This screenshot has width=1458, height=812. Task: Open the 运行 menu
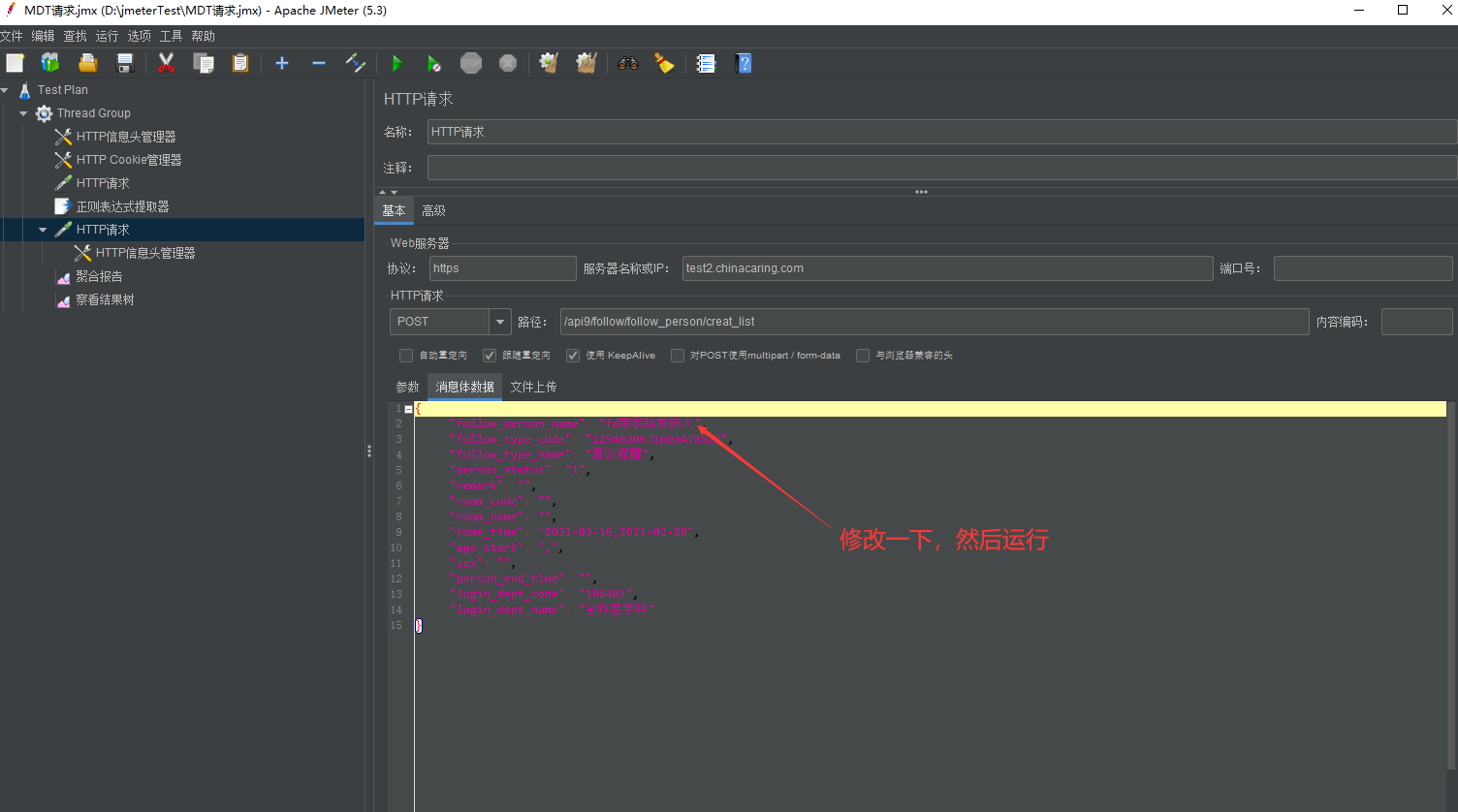point(107,36)
